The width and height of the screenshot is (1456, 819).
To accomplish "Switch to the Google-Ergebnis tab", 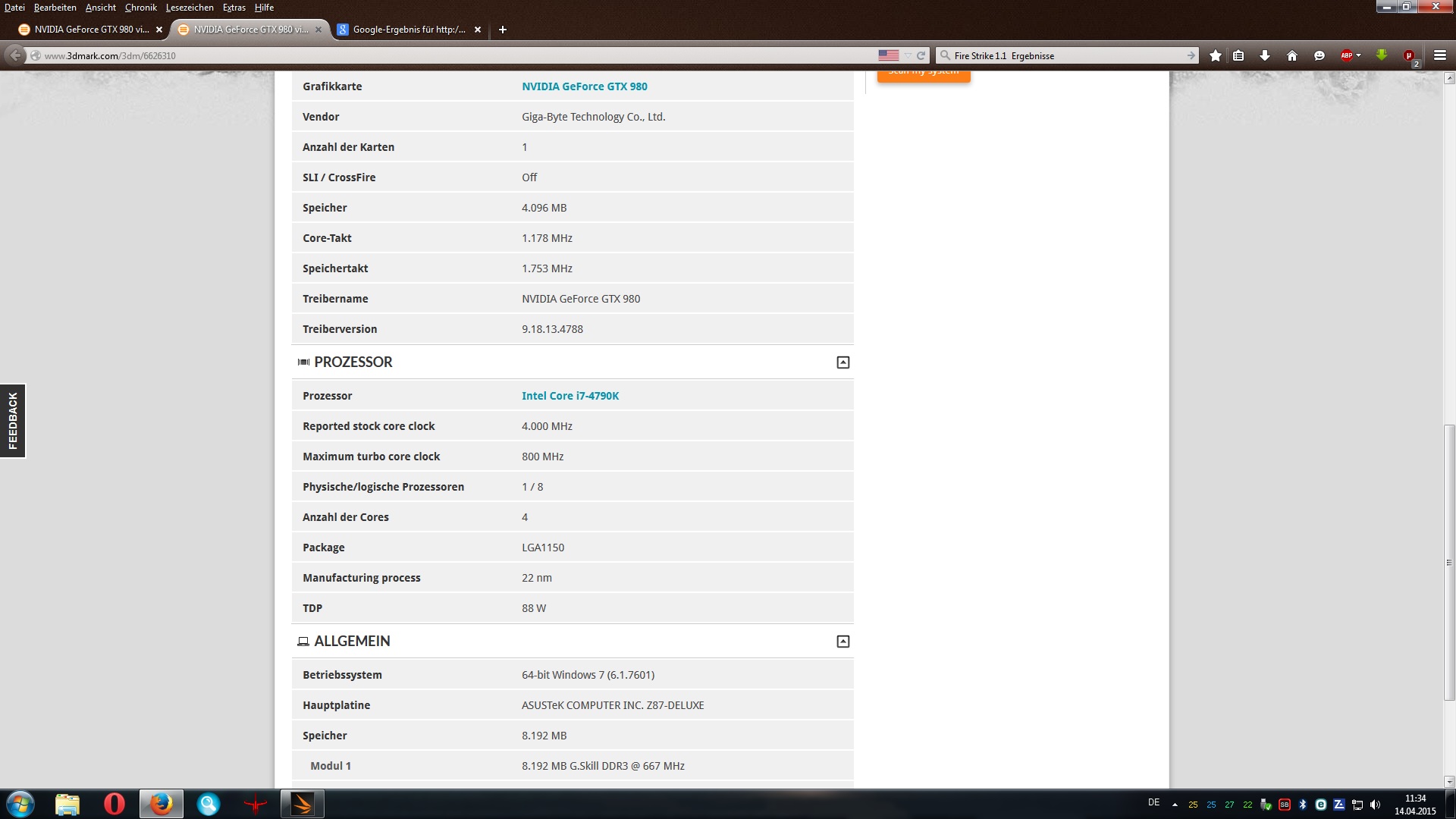I will (x=409, y=30).
